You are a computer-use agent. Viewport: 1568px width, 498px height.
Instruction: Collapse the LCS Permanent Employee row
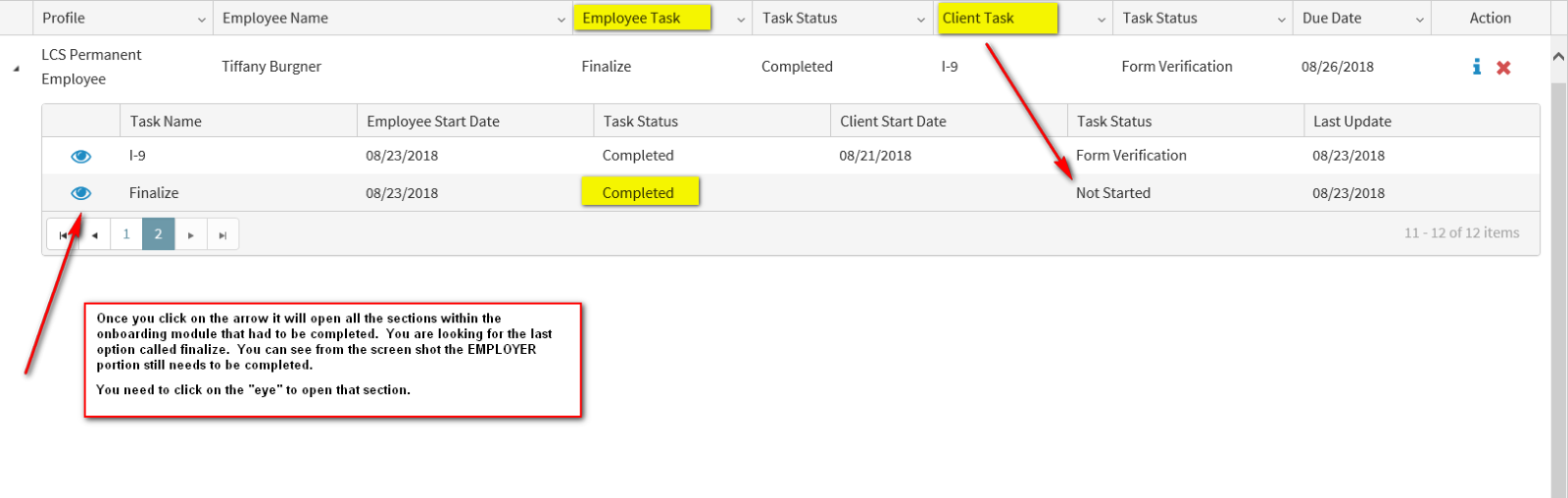(x=15, y=70)
